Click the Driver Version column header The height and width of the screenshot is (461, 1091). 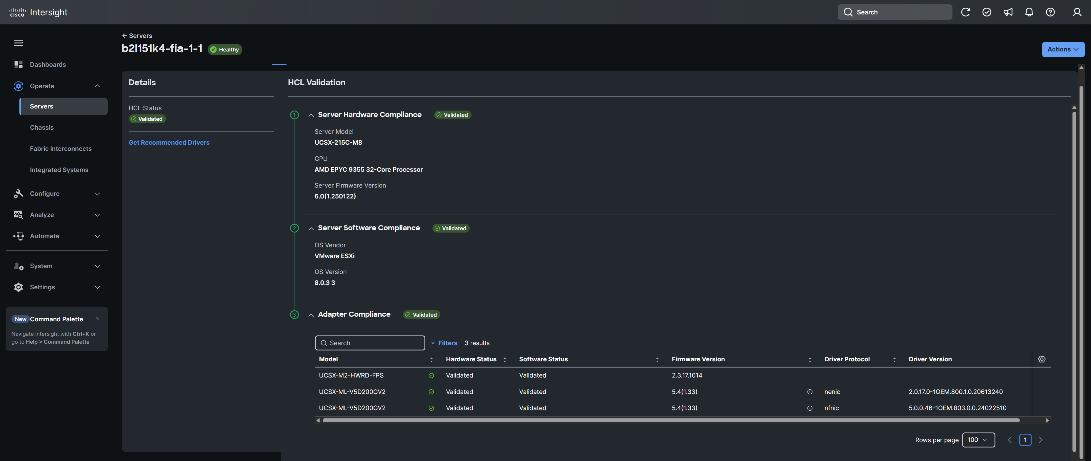(930, 359)
